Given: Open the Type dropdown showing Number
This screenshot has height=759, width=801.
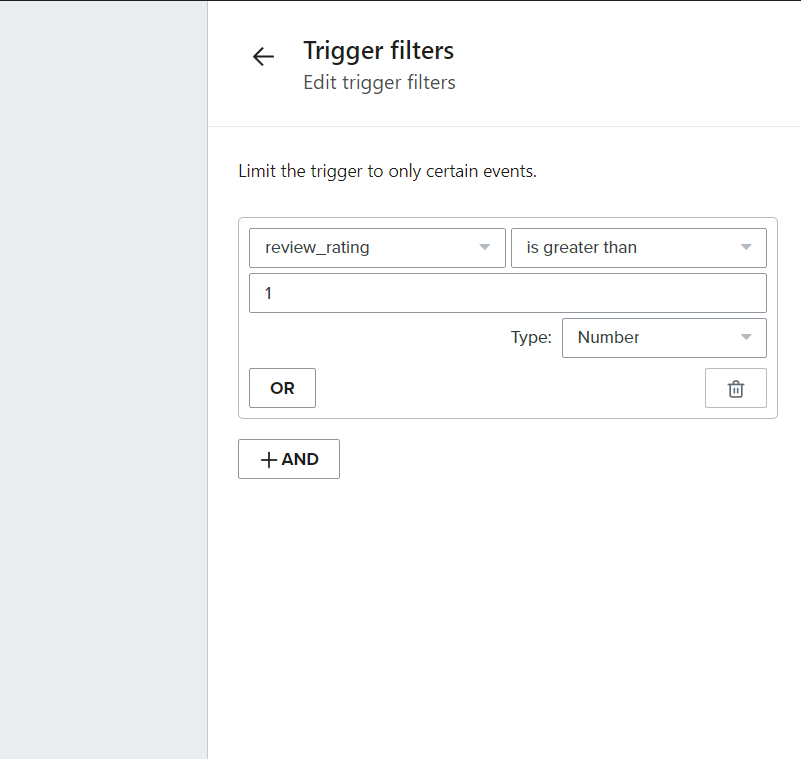Looking at the screenshot, I should click(664, 338).
